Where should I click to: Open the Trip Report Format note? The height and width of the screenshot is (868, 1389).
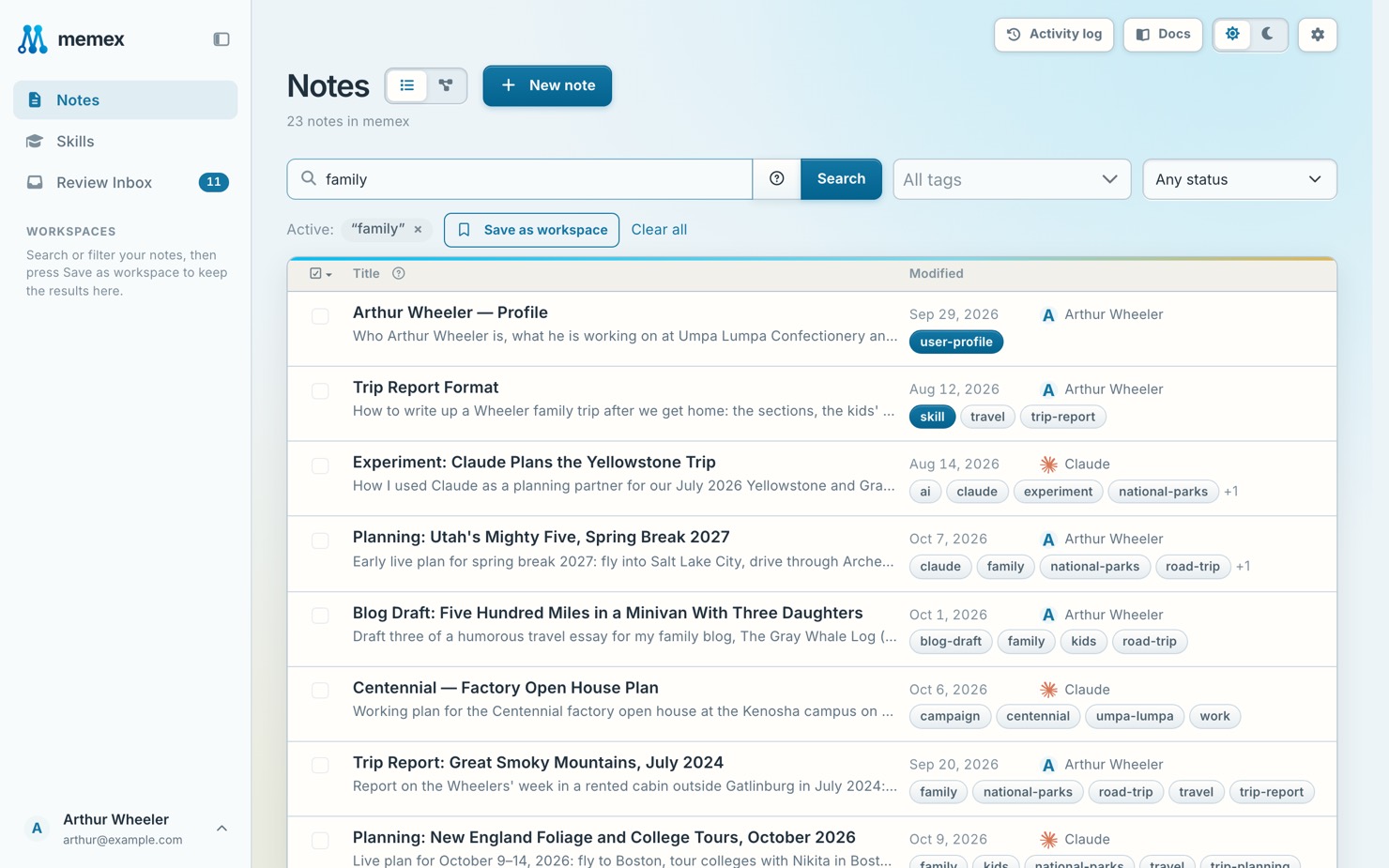425,388
